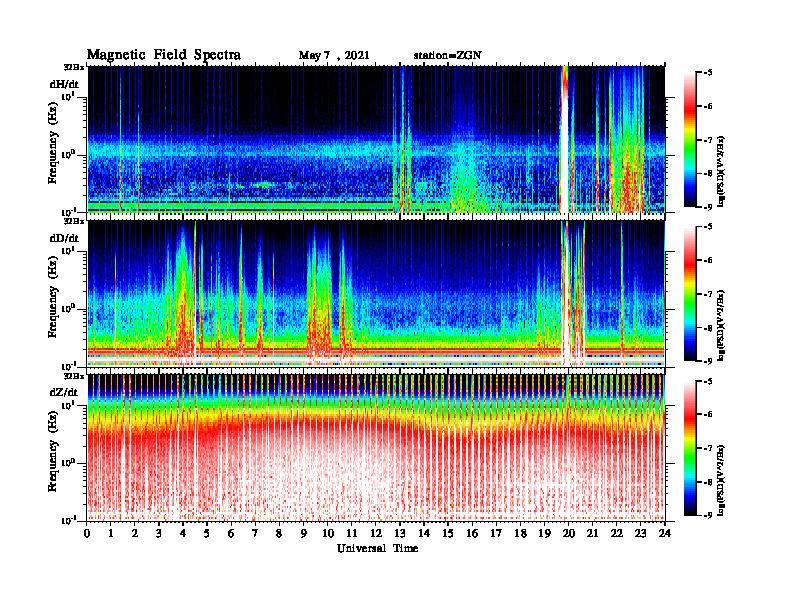Click the hour 21 tick label
The height and width of the screenshot is (612, 792).
(x=592, y=533)
